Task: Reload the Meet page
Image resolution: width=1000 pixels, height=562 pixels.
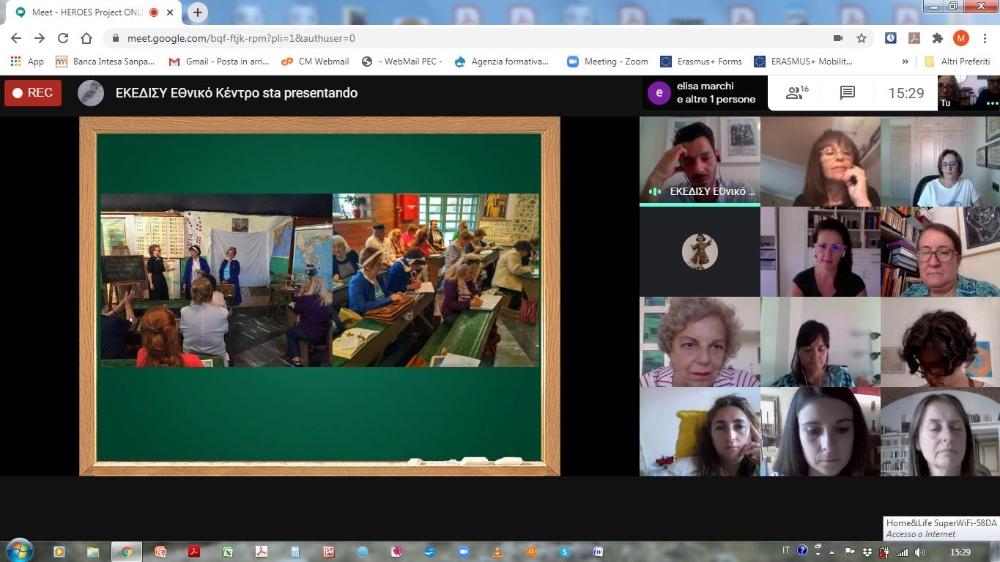Action: pyautogui.click(x=63, y=38)
